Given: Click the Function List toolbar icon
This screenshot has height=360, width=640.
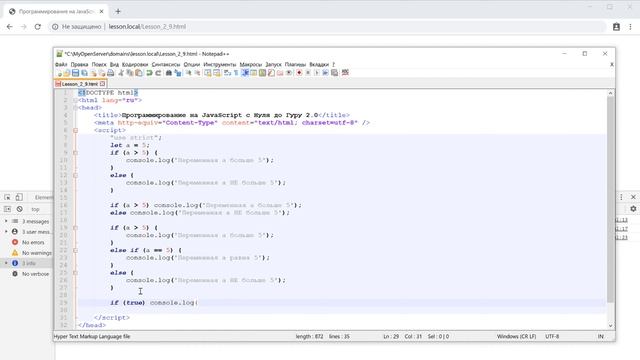Looking at the screenshot, I should coord(271,73).
